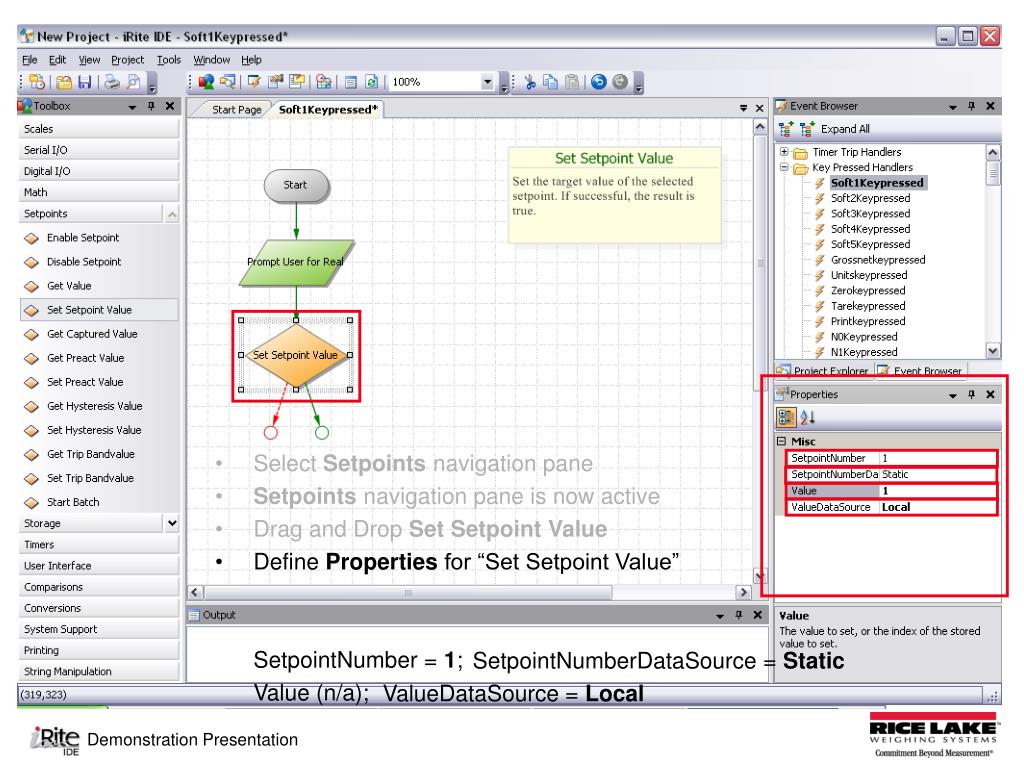Close the Properties panel
Image resolution: width=1024 pixels, height=768 pixels.
pos(990,394)
